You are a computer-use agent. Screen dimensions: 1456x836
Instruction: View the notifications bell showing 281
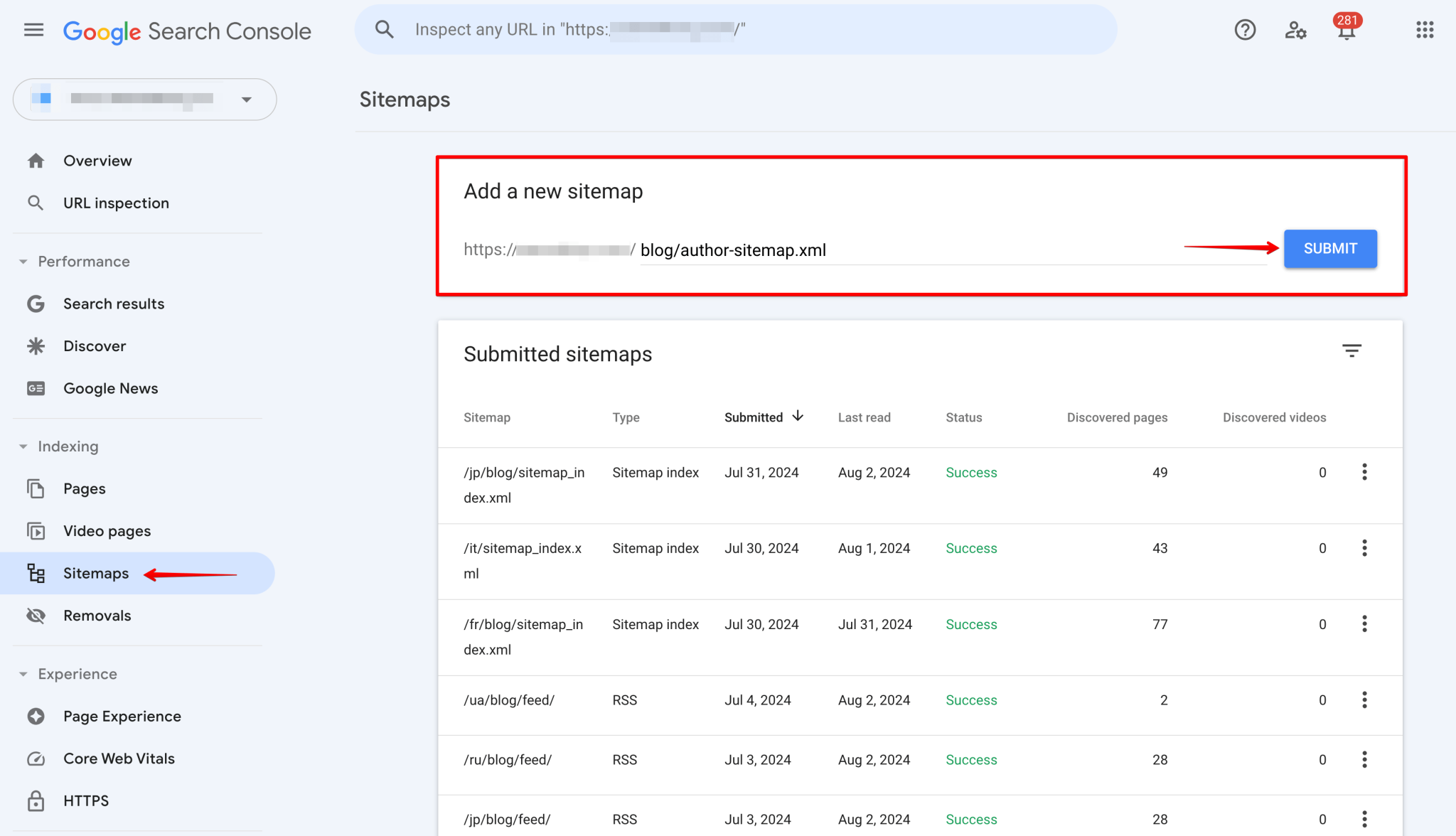click(x=1346, y=33)
